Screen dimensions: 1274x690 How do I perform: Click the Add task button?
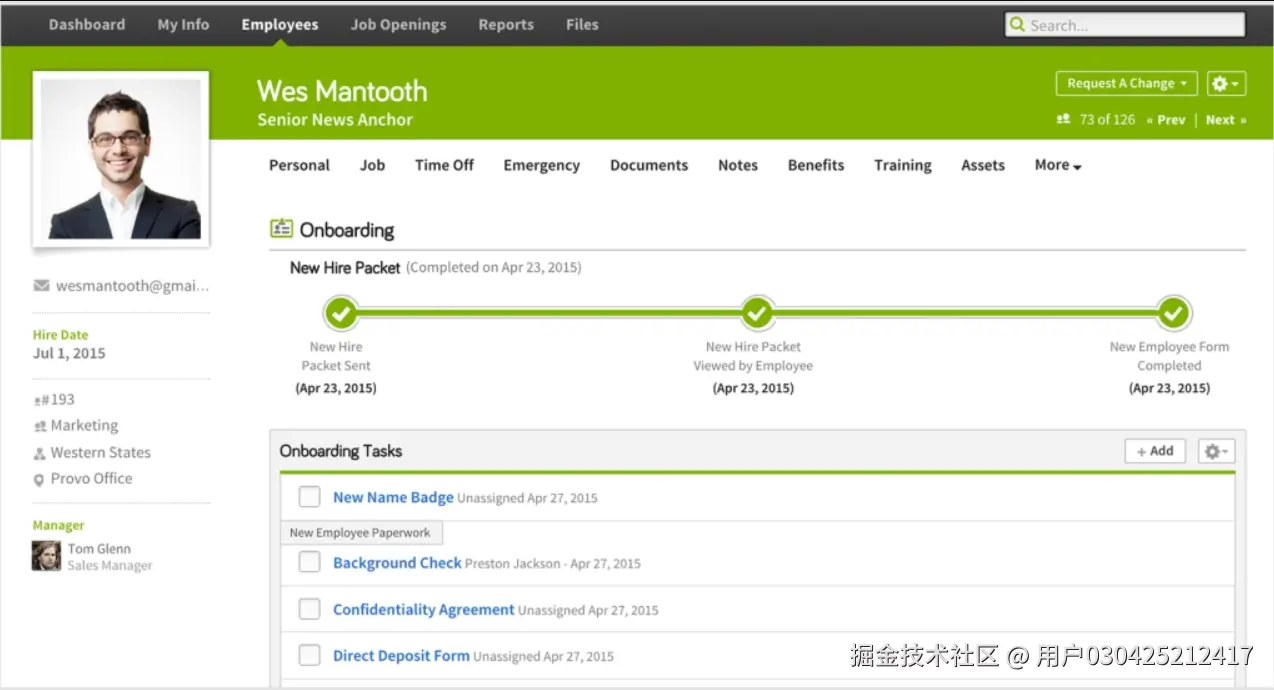[1155, 451]
